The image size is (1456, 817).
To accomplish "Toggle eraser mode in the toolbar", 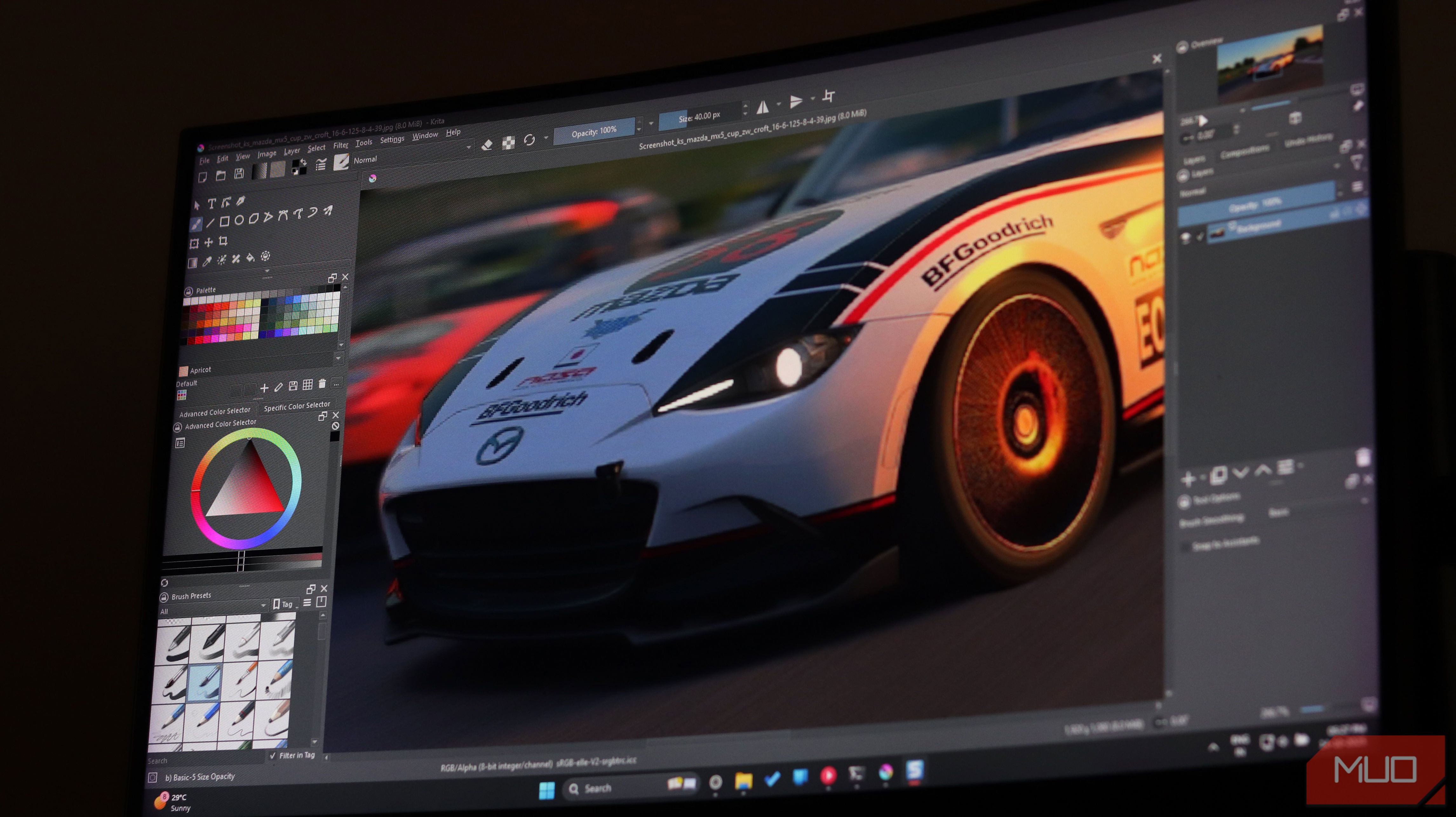I will click(487, 144).
